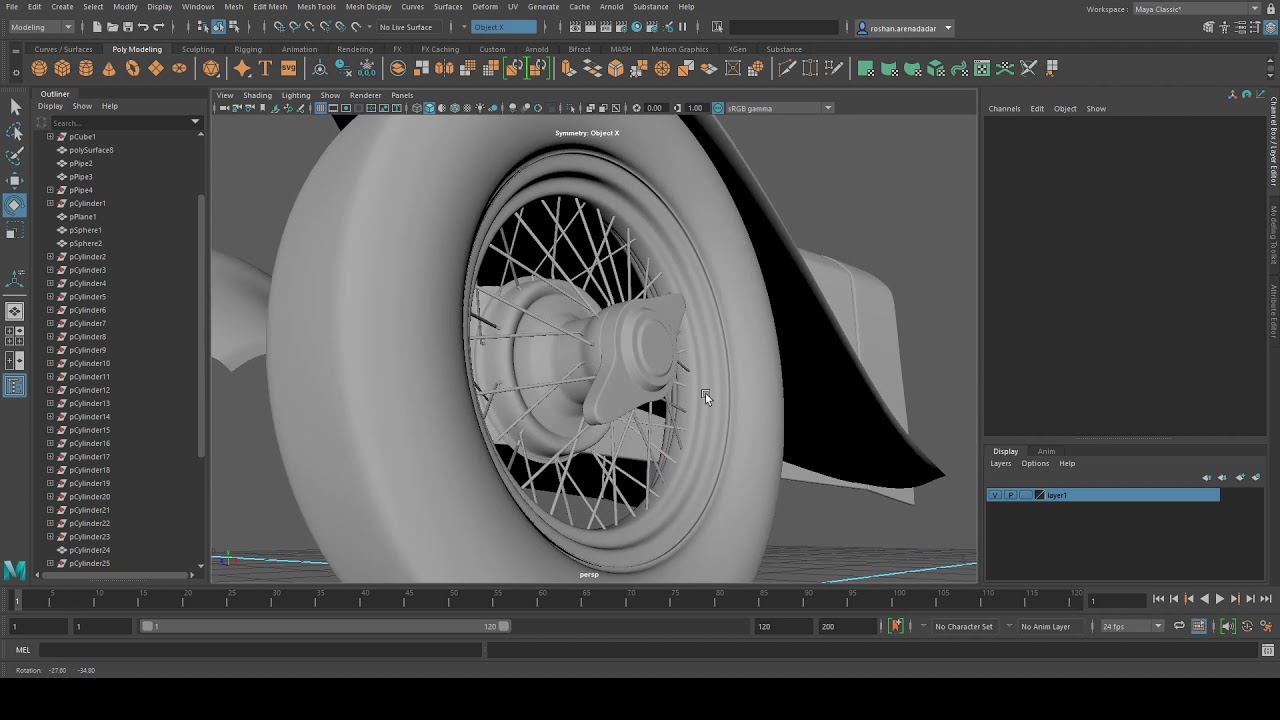Open the 24 fps frame rate dropdown
Screen dimensions: 1280x720
[1132, 626]
